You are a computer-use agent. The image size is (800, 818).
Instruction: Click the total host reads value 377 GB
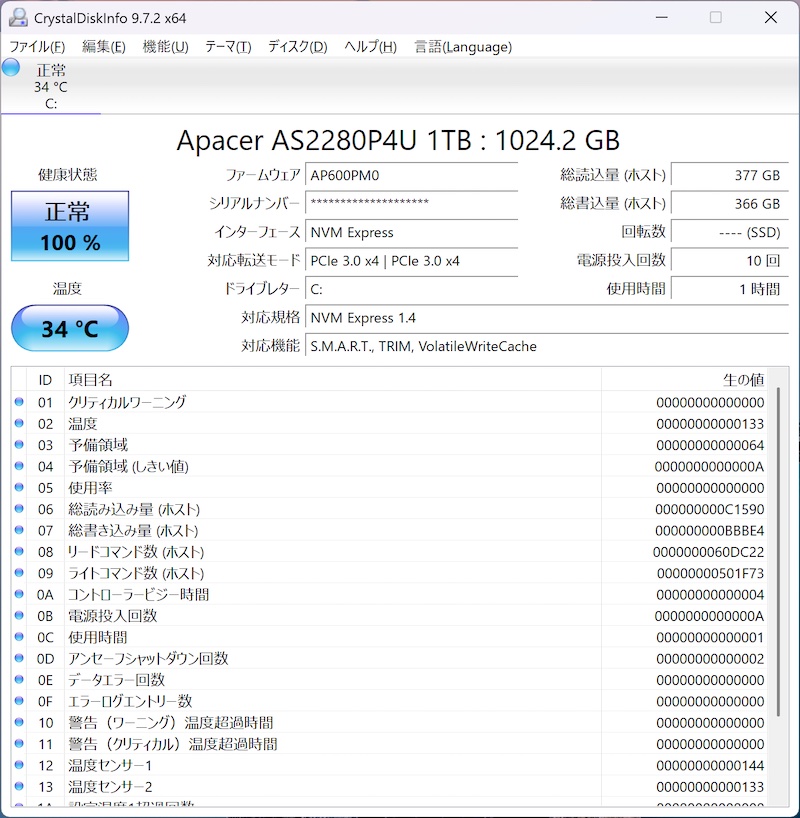pyautogui.click(x=730, y=175)
